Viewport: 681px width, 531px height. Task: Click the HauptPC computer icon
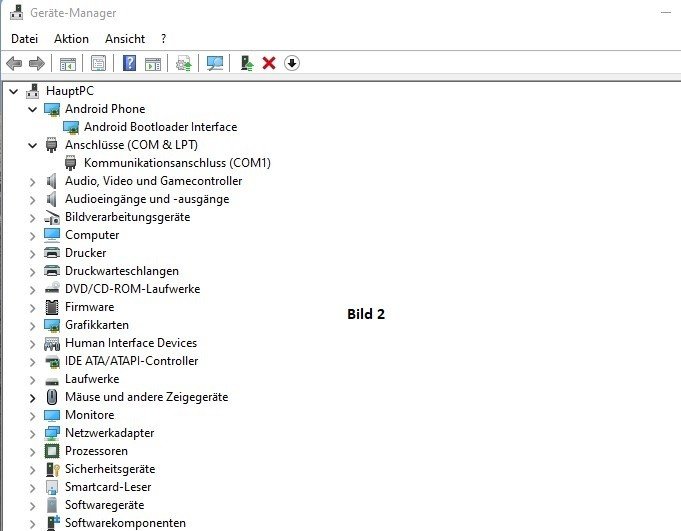tap(33, 91)
